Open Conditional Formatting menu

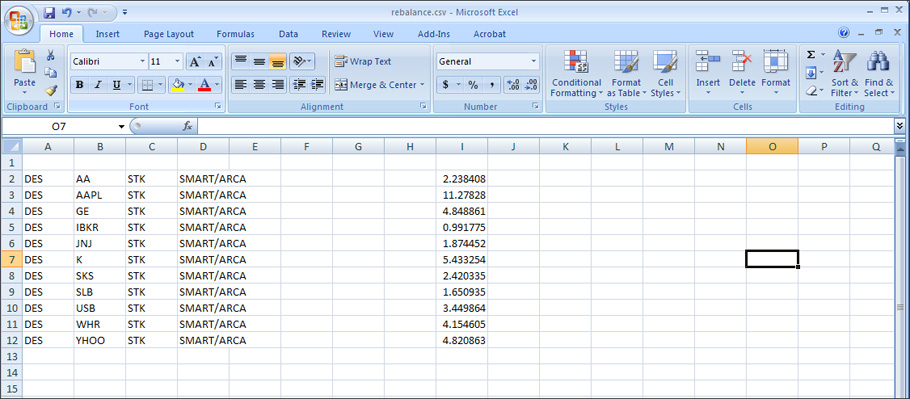576,74
